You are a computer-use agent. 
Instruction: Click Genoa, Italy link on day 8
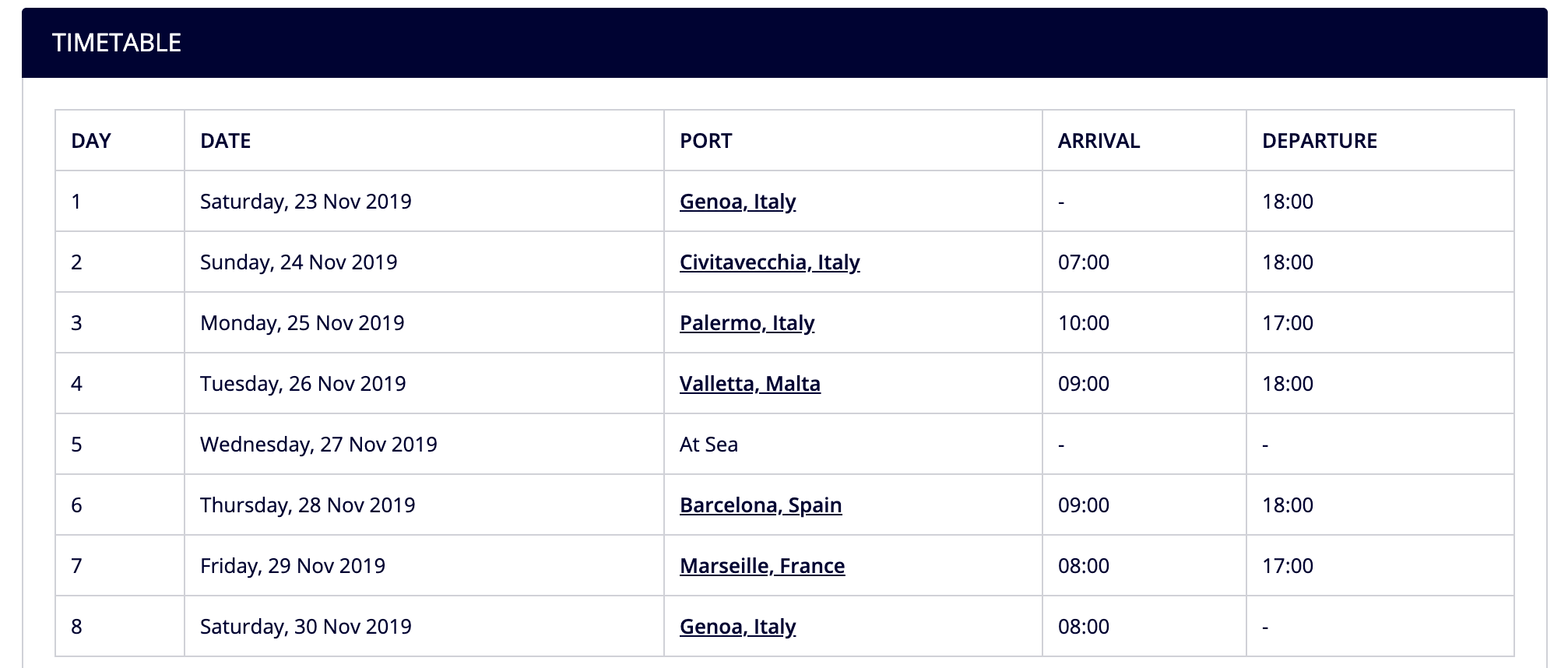coord(737,627)
